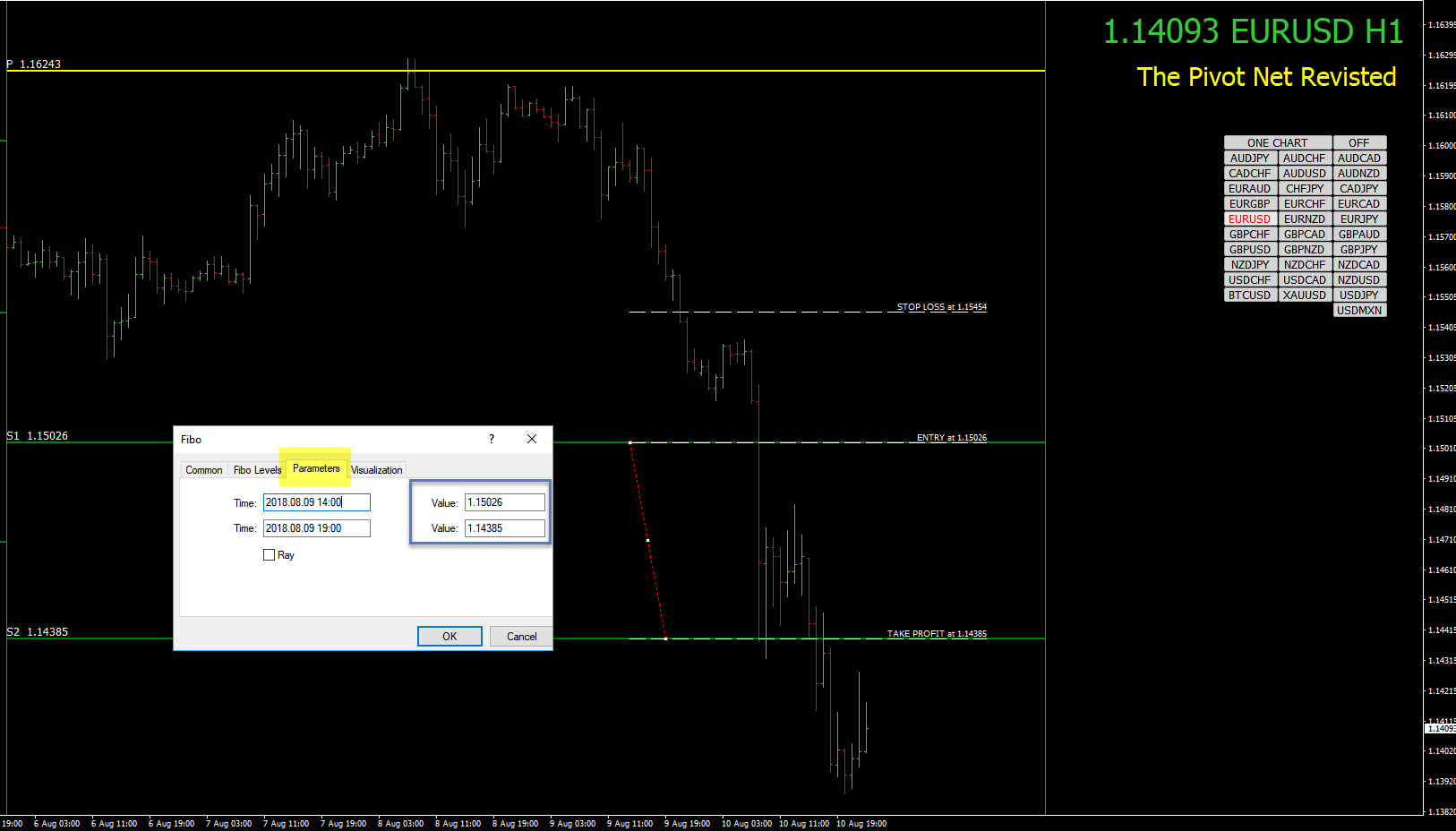The width and height of the screenshot is (1456, 831).
Task: Switch chart to AUDUSD
Action: coord(1305,174)
